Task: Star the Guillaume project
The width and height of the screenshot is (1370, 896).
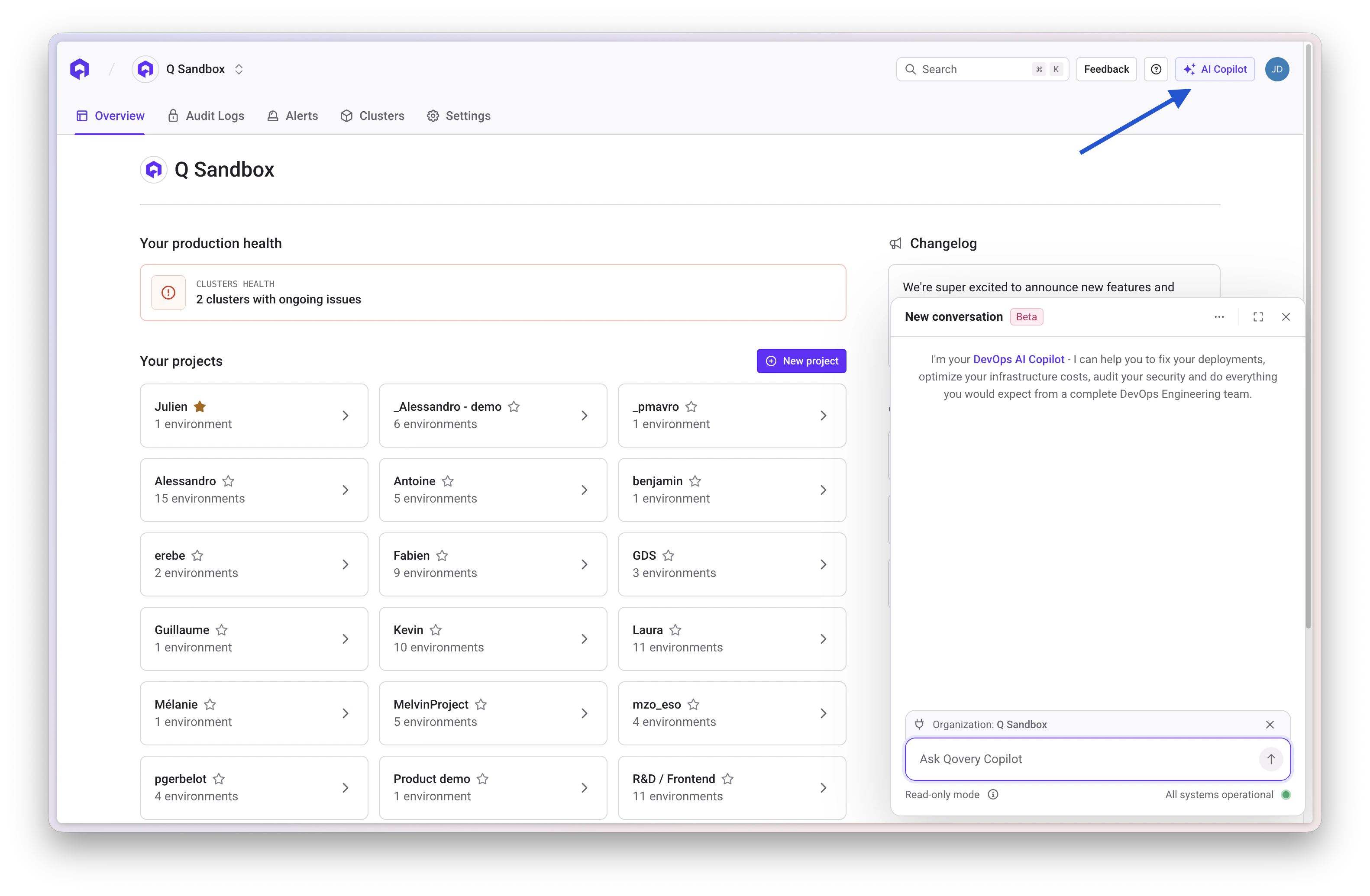Action: pos(221,629)
